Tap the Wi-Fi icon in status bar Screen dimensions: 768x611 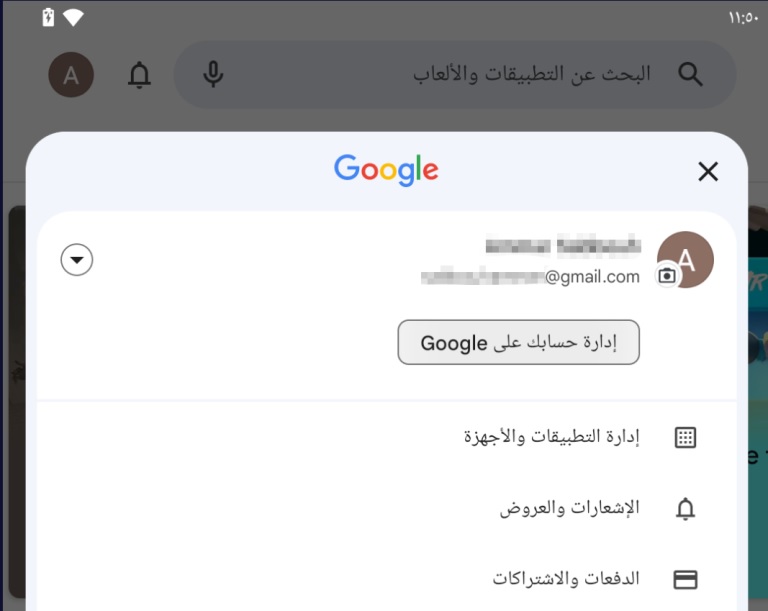coord(73,17)
